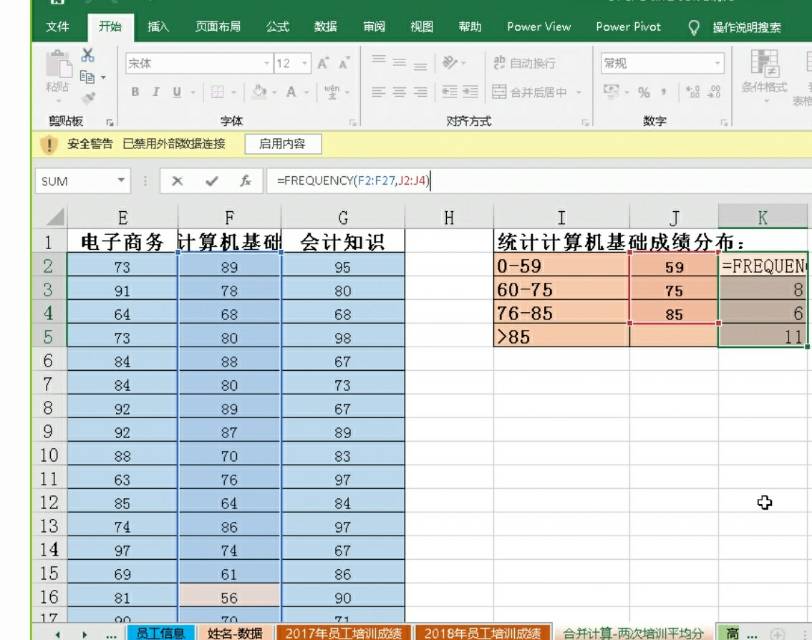Switch to the Power Pivot tab
Screen dimensions: 812x640
628,26
